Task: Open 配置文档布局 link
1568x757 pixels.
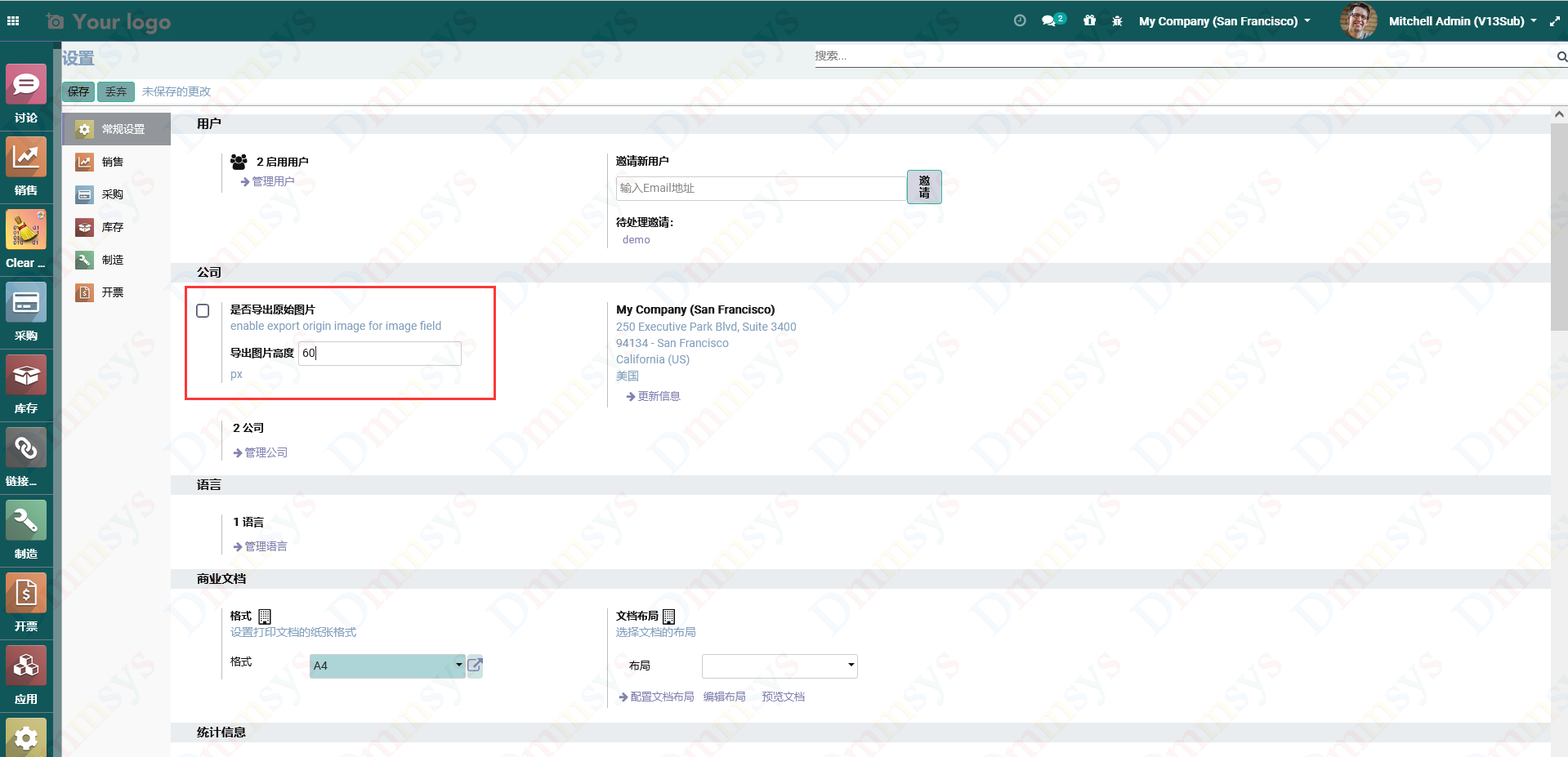Action: [656, 697]
